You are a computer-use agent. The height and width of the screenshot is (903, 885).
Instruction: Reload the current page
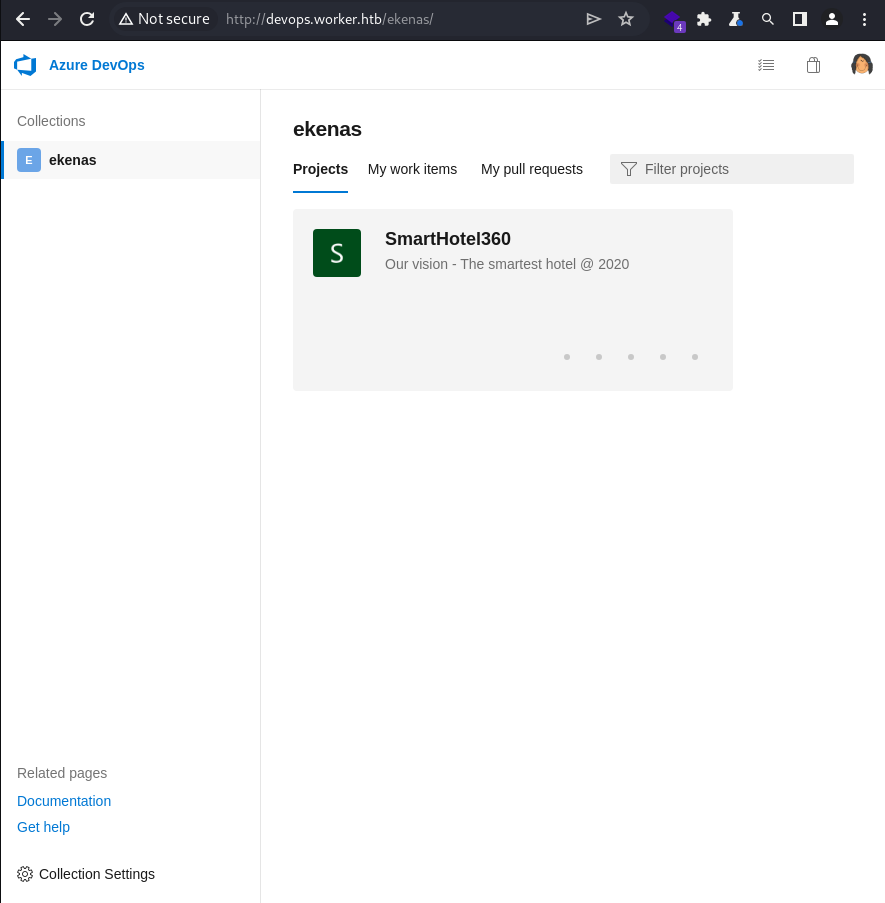[x=87, y=20]
